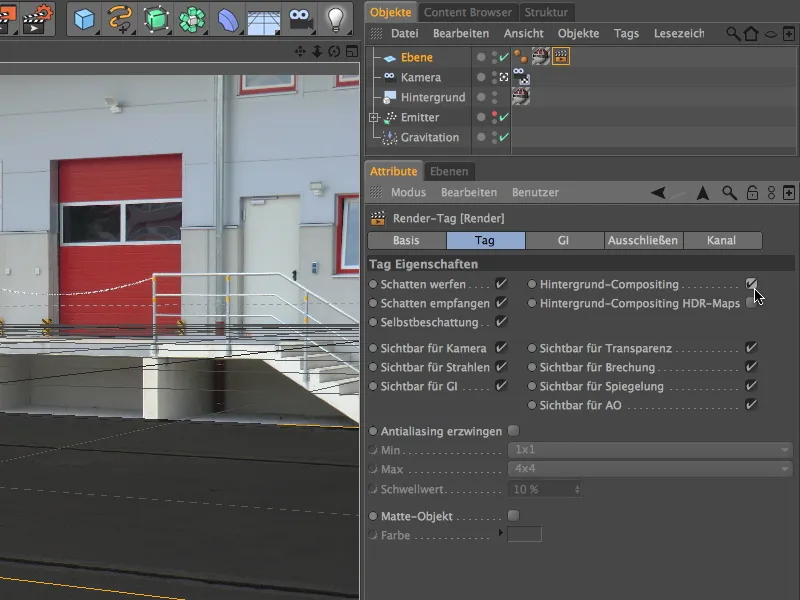Enable the Antialiasing erzwingen checkbox
800x600 pixels.
pyautogui.click(x=515, y=429)
